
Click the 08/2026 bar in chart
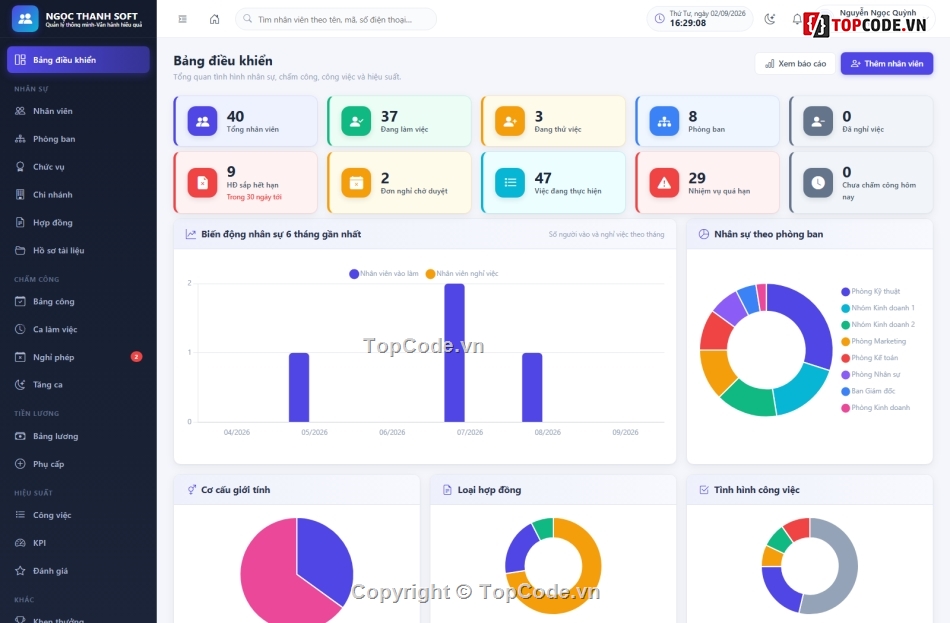coord(532,387)
